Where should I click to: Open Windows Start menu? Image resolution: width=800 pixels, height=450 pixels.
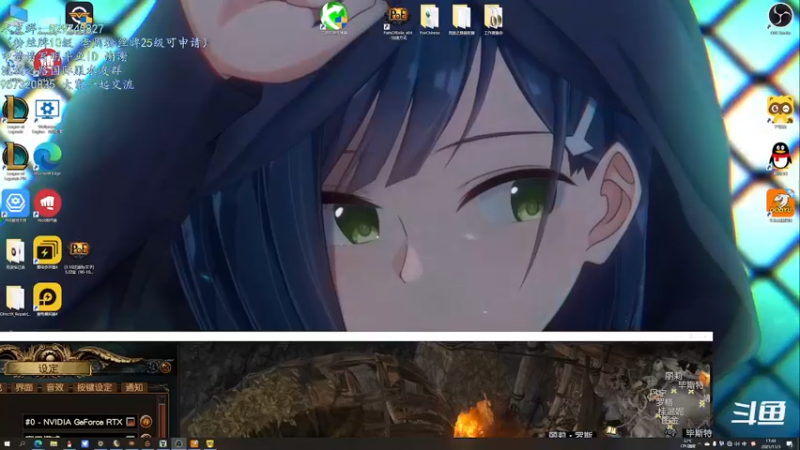pos(7,444)
